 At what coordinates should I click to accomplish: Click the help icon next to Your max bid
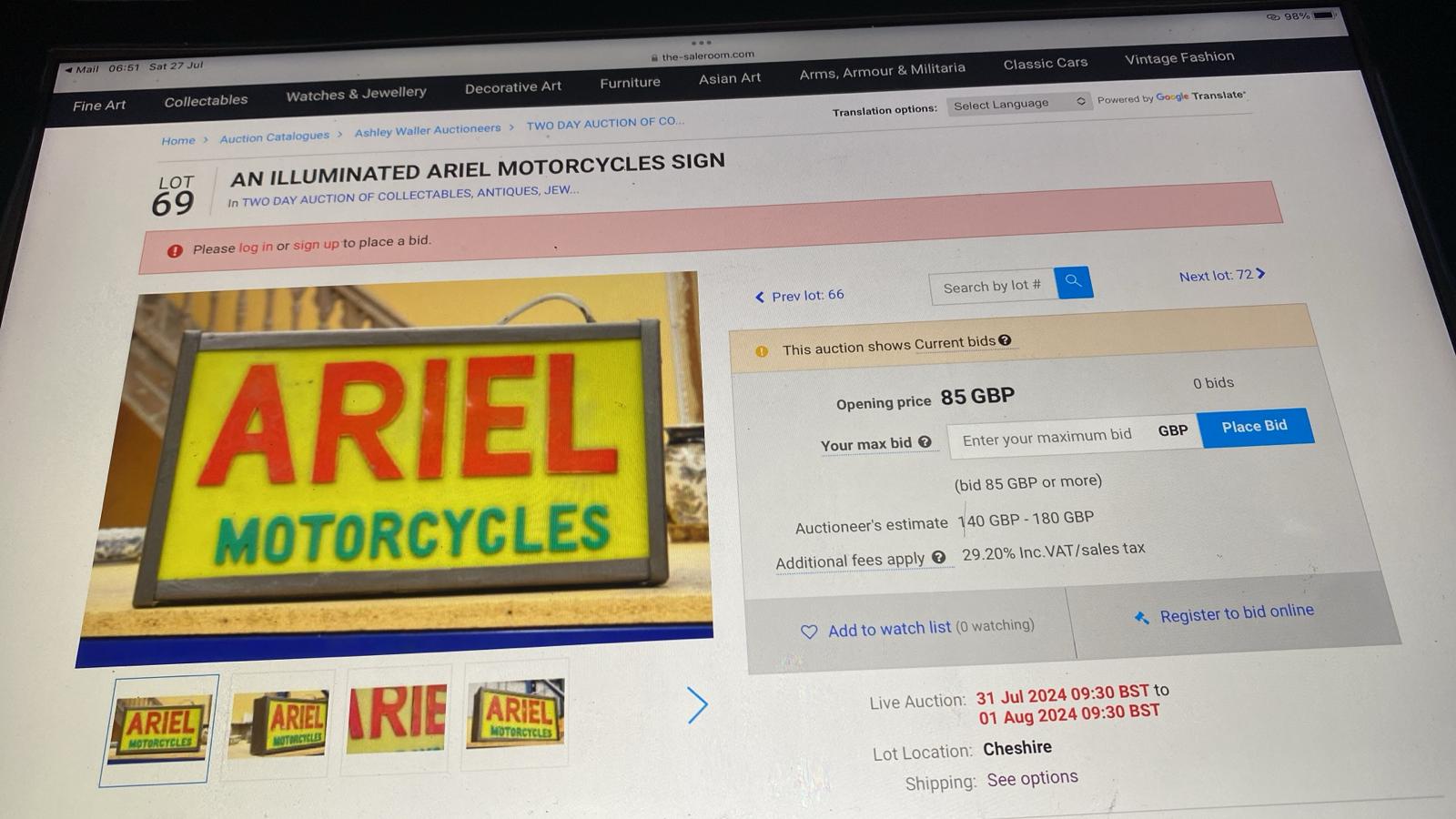tap(925, 441)
